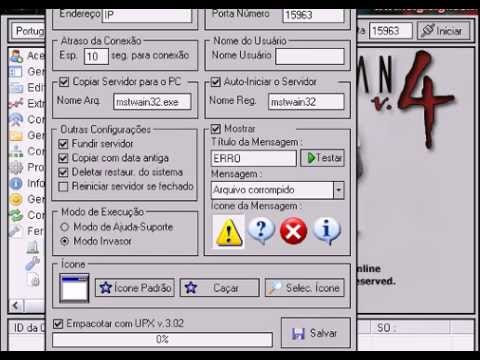
Task: Click the Nome Reg. registry field
Action: click(x=306, y=102)
